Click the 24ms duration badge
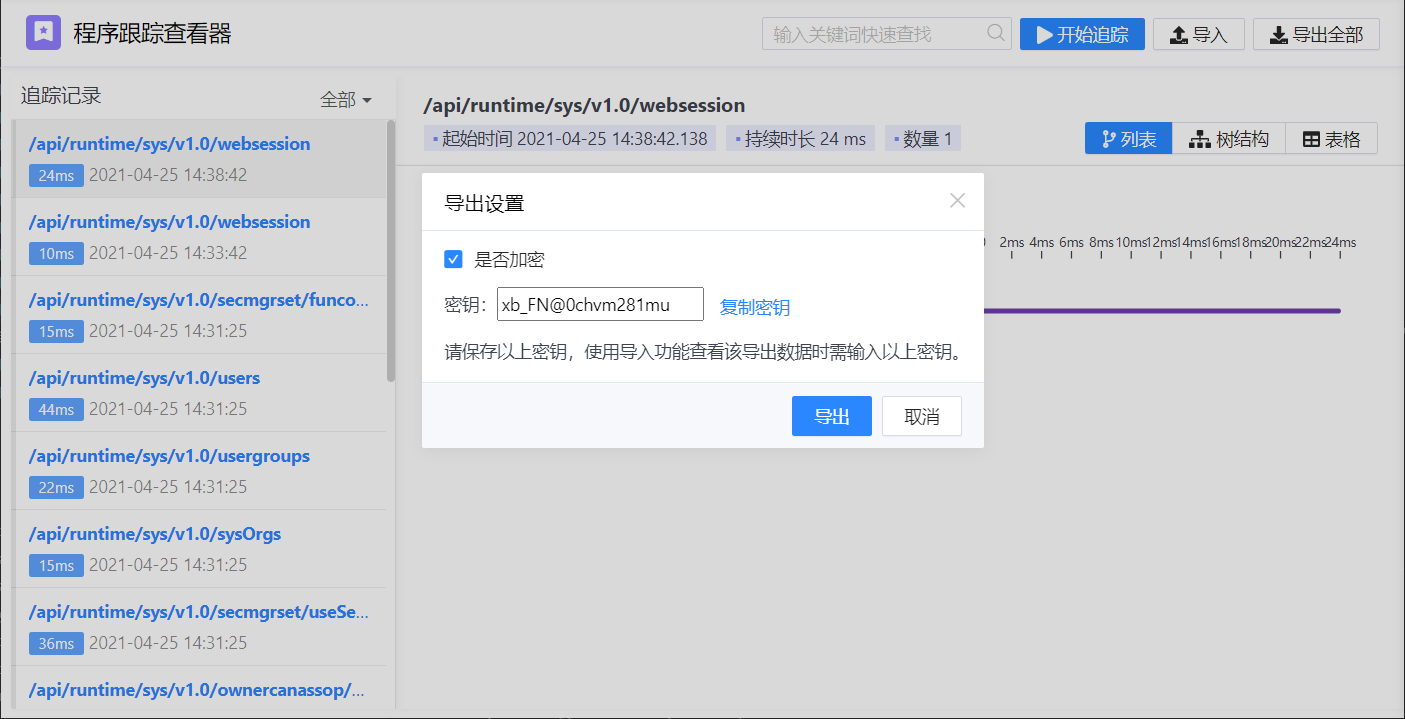Image resolution: width=1405 pixels, height=719 pixels. tap(56, 176)
